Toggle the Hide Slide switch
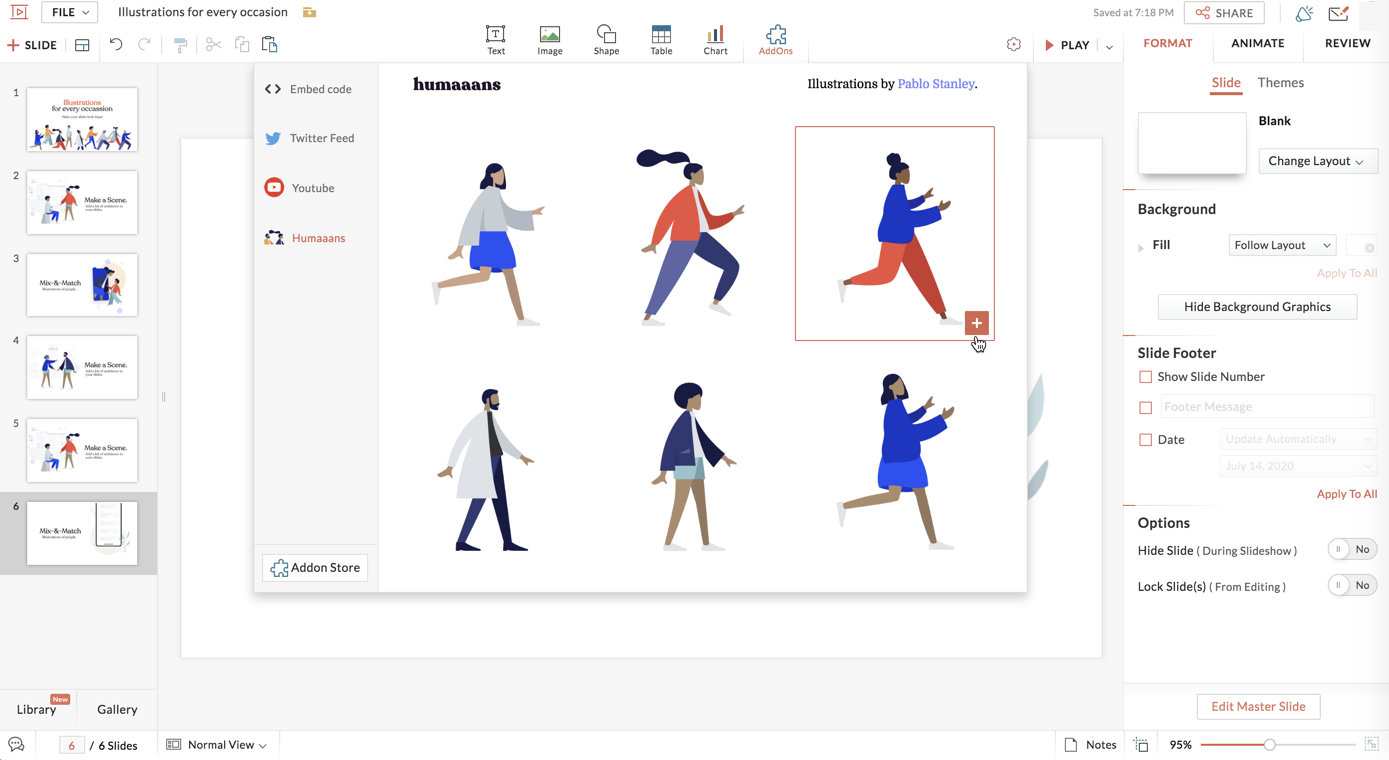Screen dimensions: 1389x760 (x=1351, y=550)
